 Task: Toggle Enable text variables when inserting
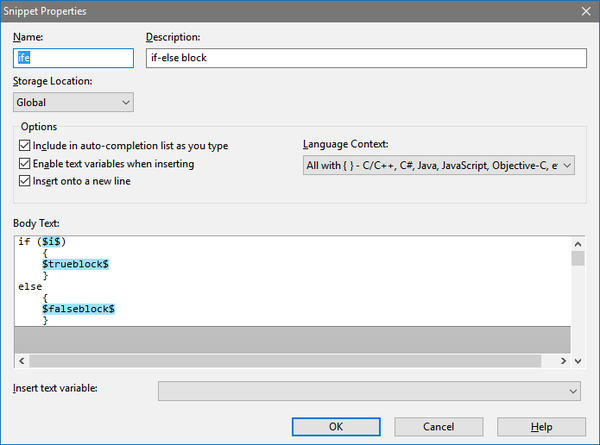pos(24,163)
